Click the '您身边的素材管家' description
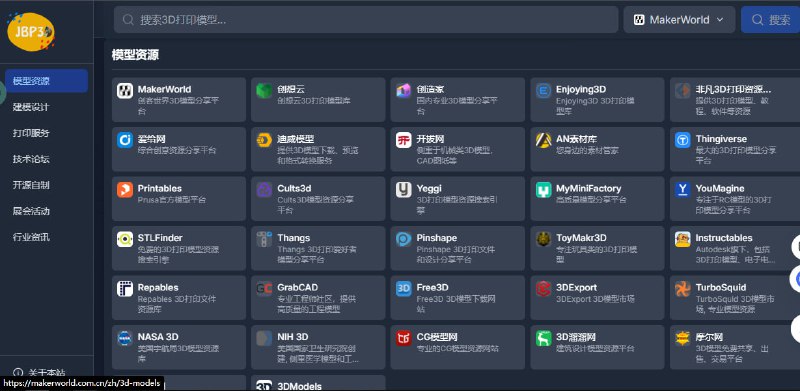800x391 pixels. pyautogui.click(x=587, y=151)
